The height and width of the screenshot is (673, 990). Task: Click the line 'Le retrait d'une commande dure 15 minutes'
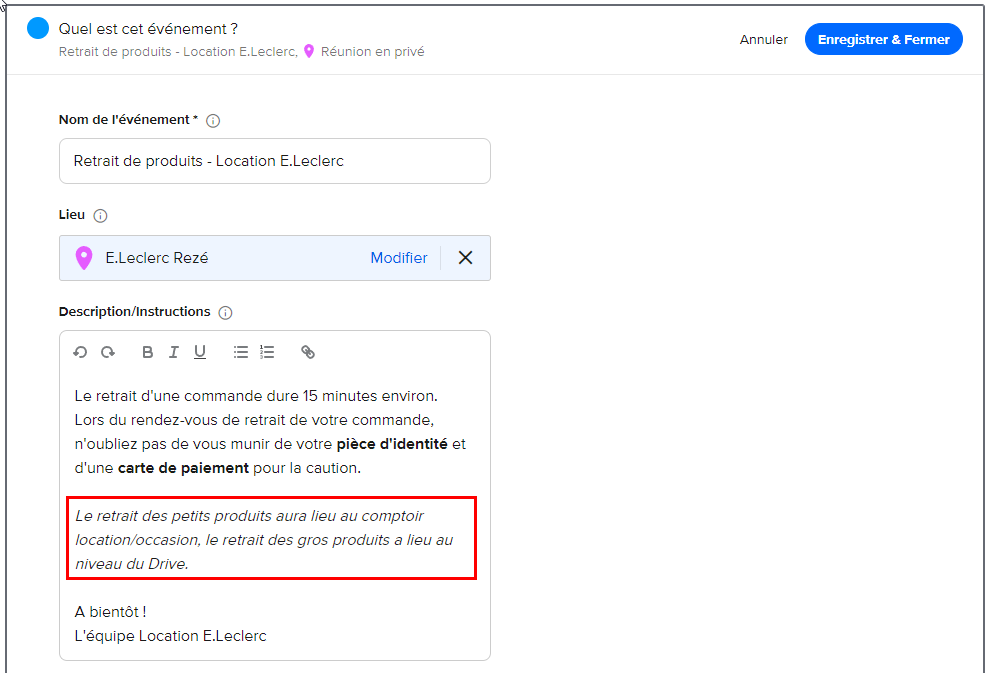256,396
